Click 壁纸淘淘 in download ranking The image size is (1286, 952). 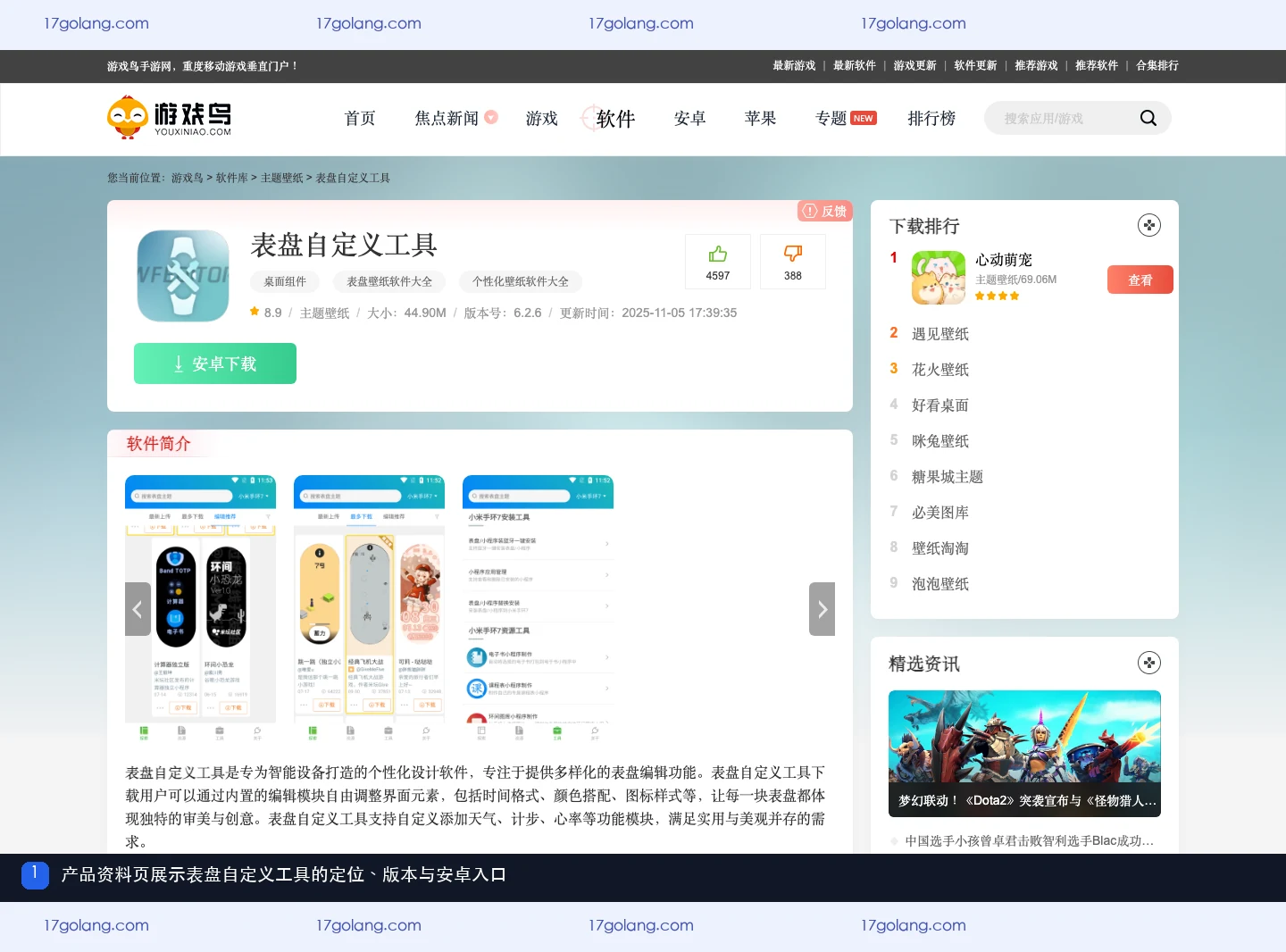[x=940, y=548]
